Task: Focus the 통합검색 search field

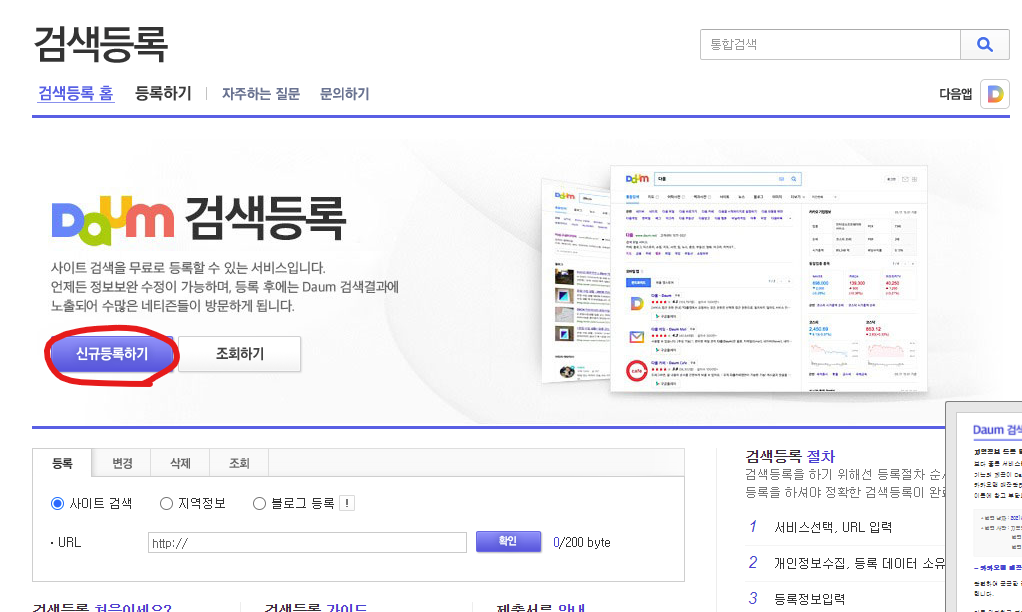Action: pyautogui.click(x=830, y=44)
